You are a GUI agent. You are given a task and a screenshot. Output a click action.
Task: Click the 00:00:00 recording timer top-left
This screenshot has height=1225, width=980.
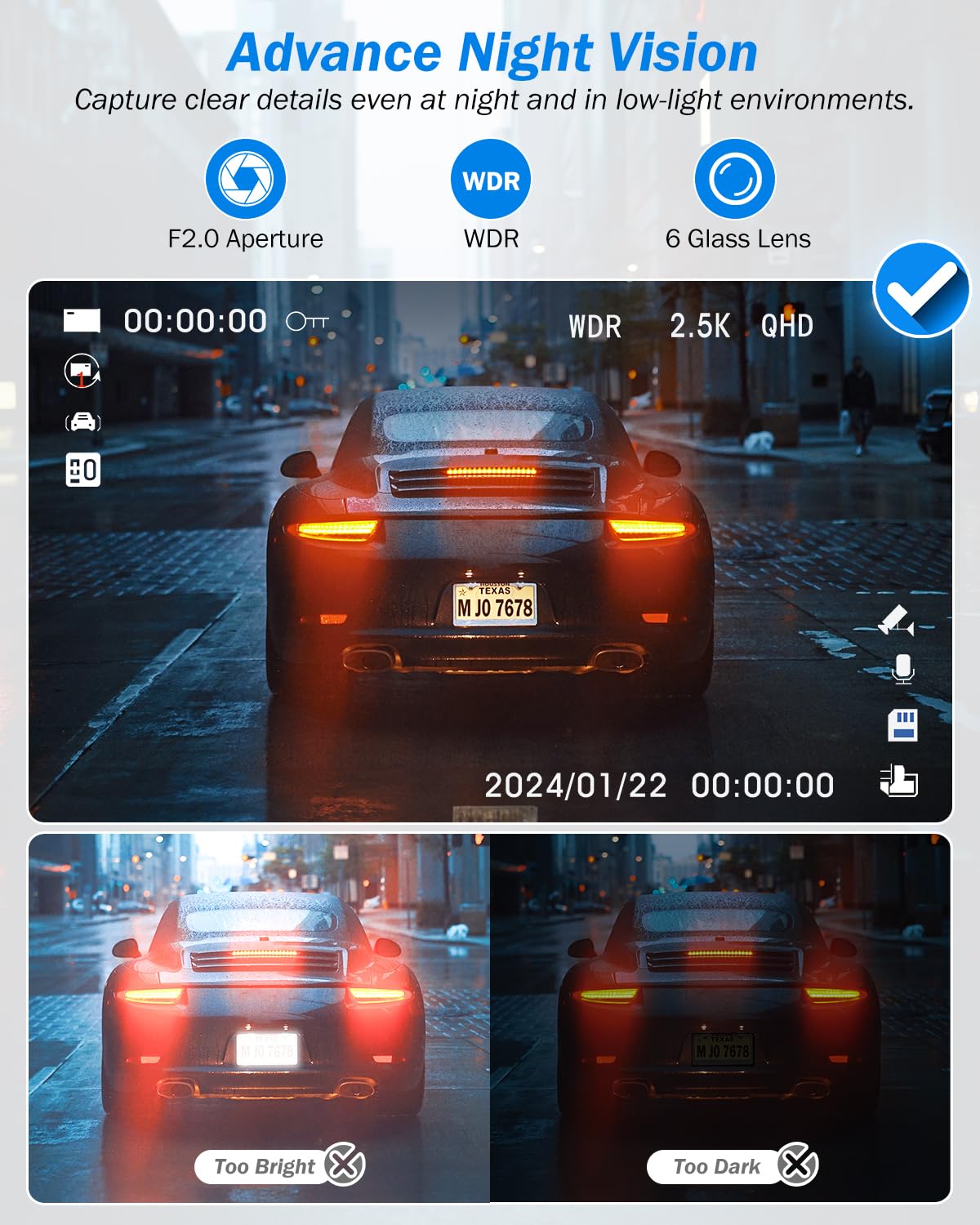[195, 321]
